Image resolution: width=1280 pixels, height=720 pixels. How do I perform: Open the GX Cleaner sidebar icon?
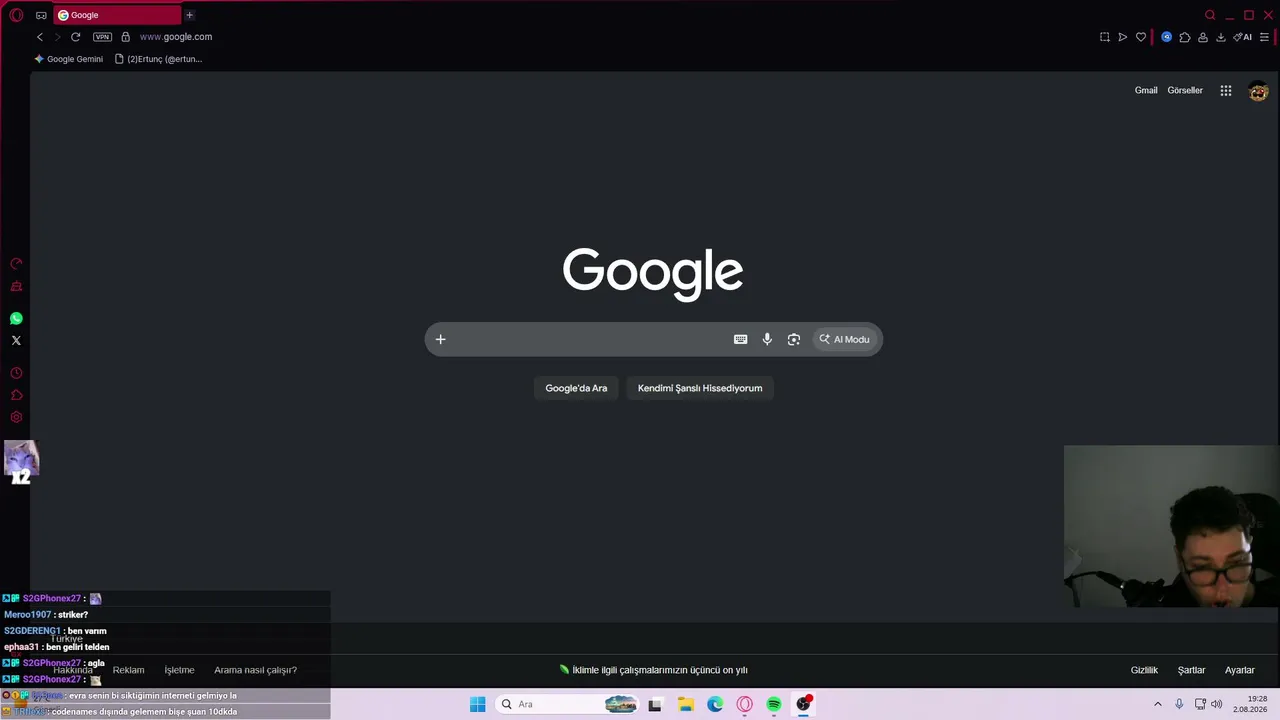16,287
